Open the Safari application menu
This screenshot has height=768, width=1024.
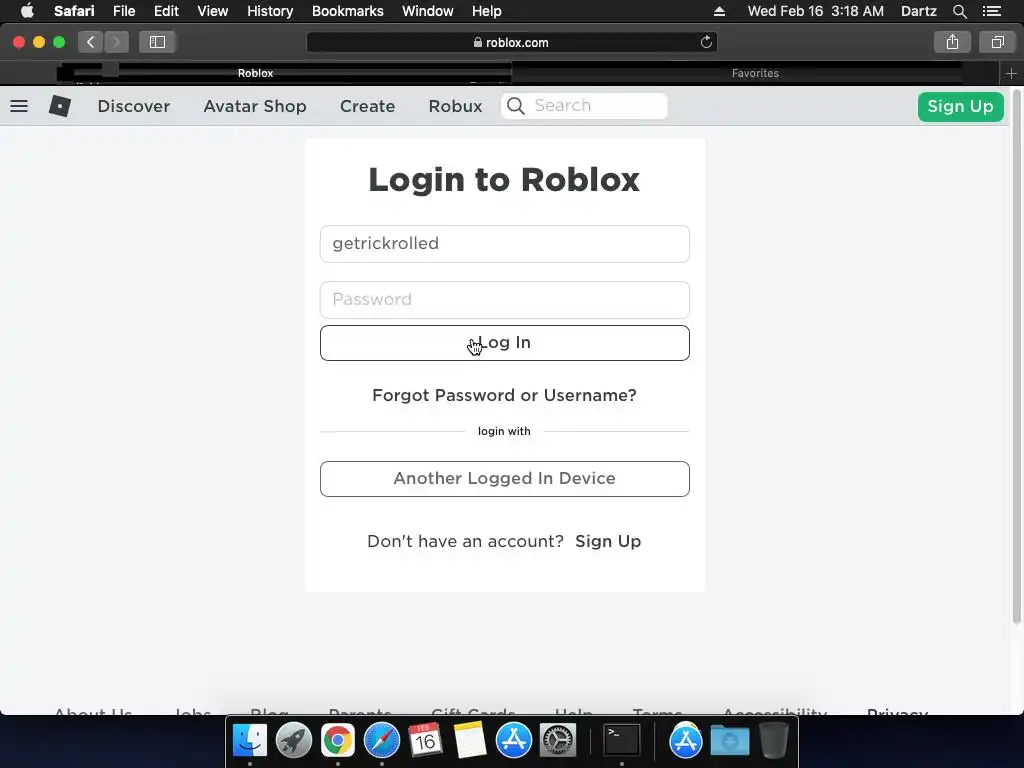[x=74, y=11]
